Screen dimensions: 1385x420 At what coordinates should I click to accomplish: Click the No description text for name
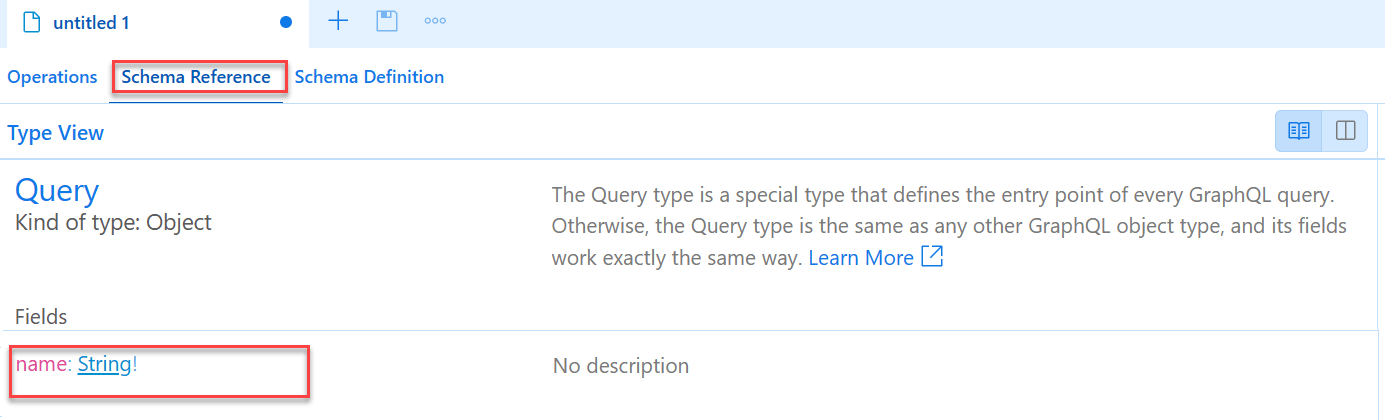pos(621,366)
